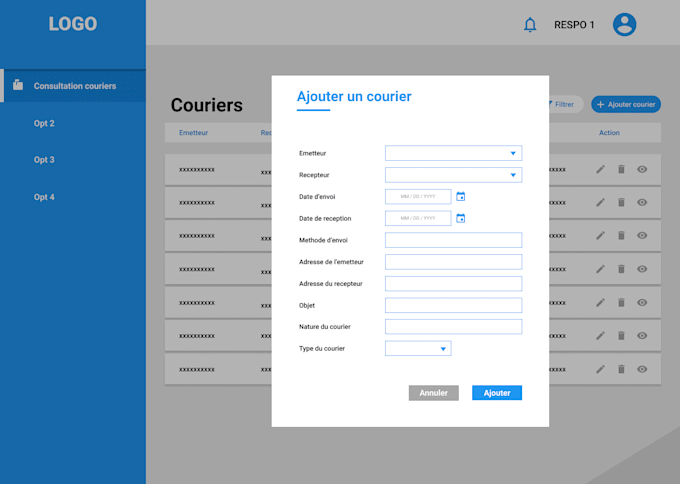Click the Action column header
This screenshot has height=484, width=680.
click(609, 133)
